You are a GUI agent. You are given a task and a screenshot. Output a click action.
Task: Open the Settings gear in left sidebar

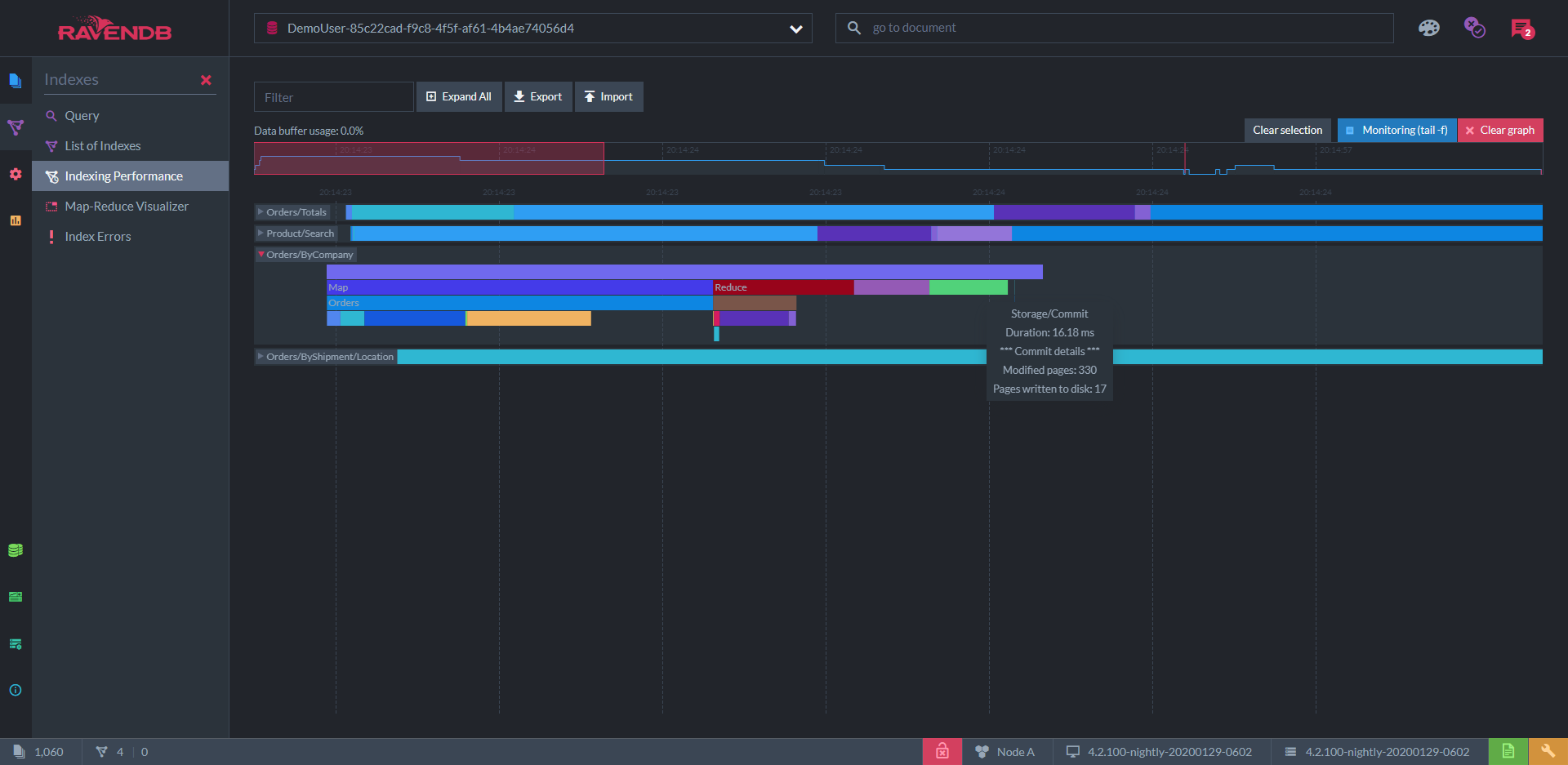[15, 174]
